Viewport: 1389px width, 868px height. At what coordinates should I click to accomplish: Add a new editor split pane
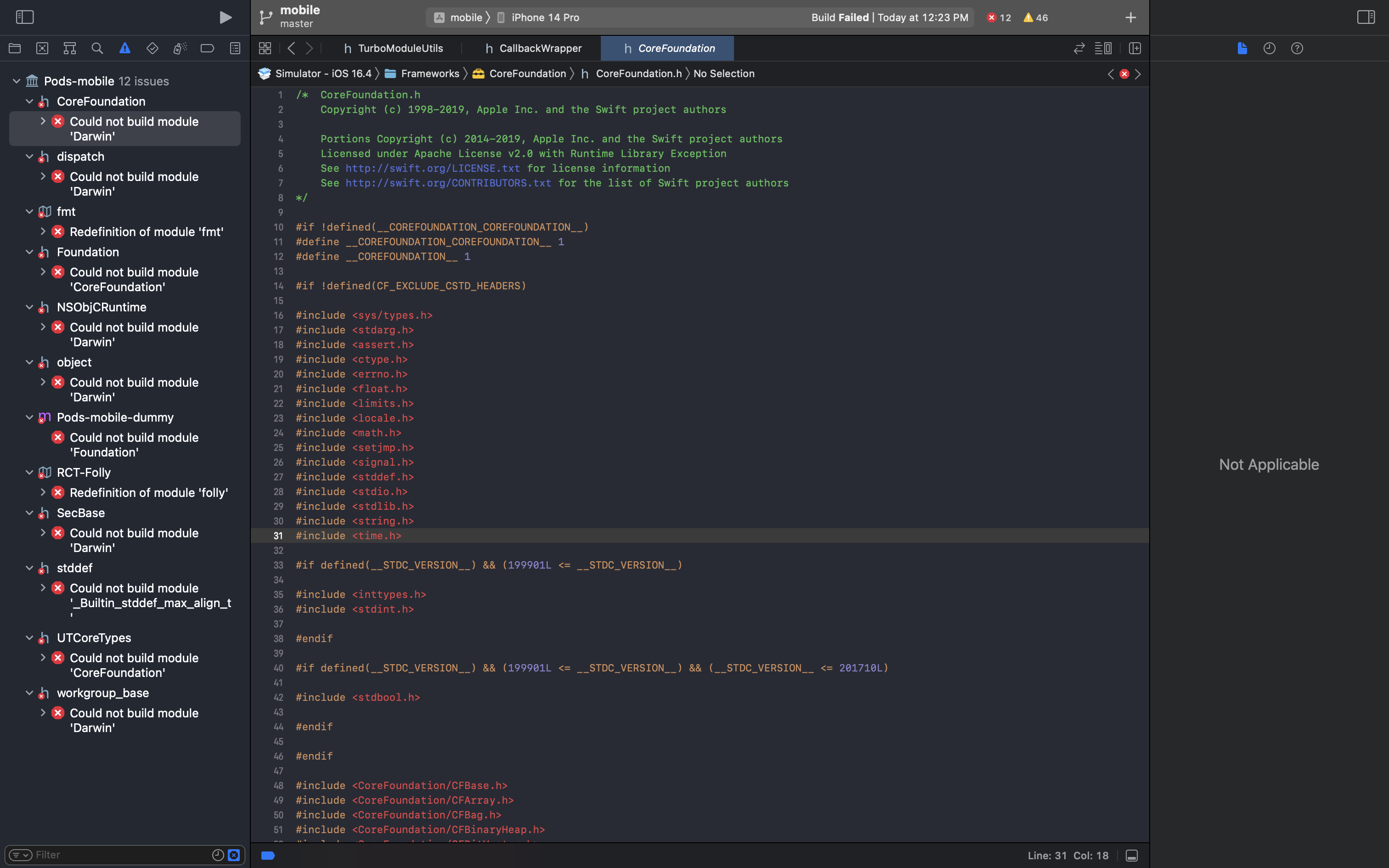[1135, 48]
